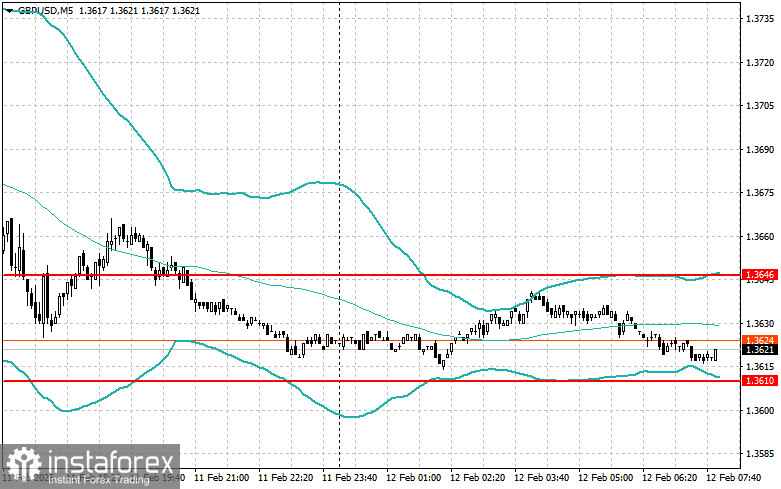Click the 1.3690 price axis value
Viewport: 781px width, 489px height.
coord(760,149)
